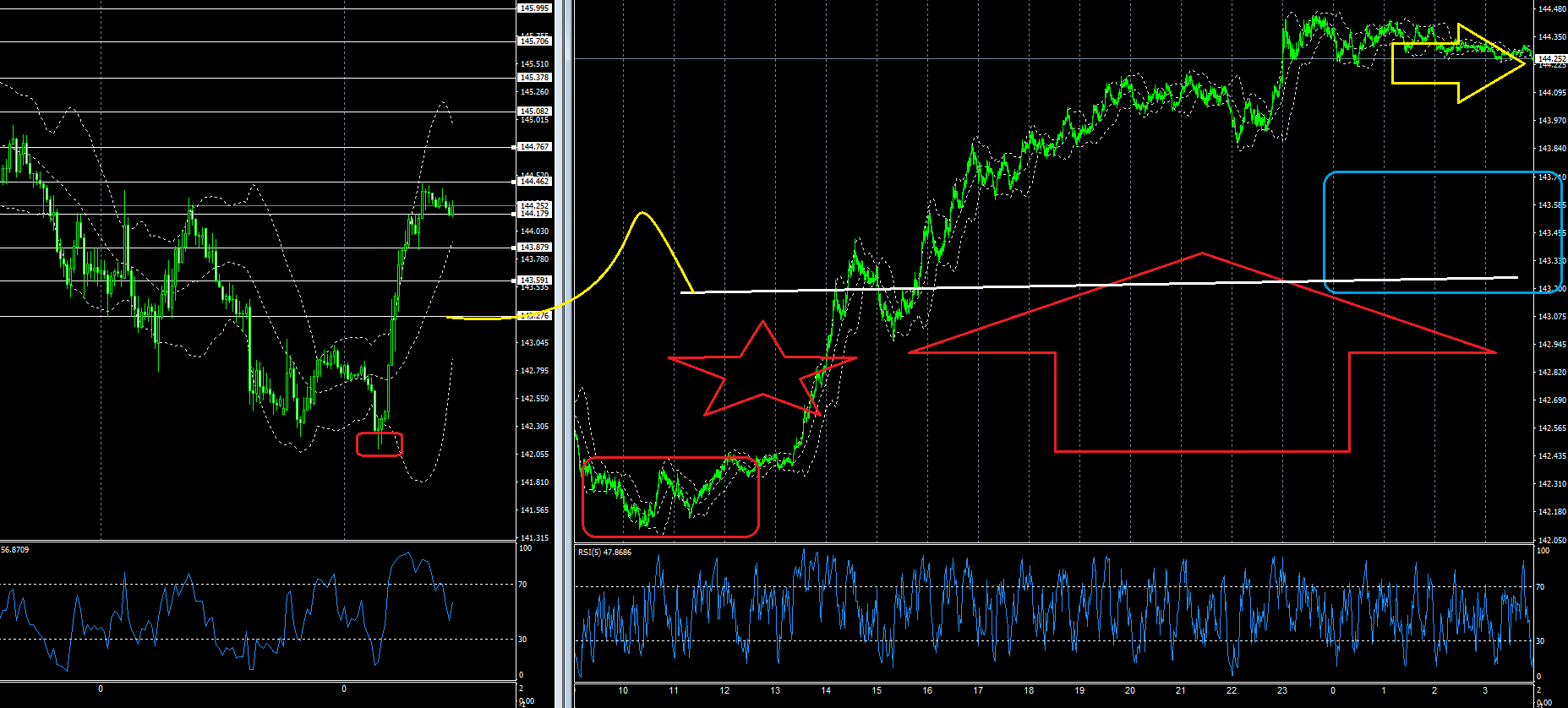Click hour 23 on the right time axis
The height and width of the screenshot is (708, 1568).
click(x=1282, y=691)
